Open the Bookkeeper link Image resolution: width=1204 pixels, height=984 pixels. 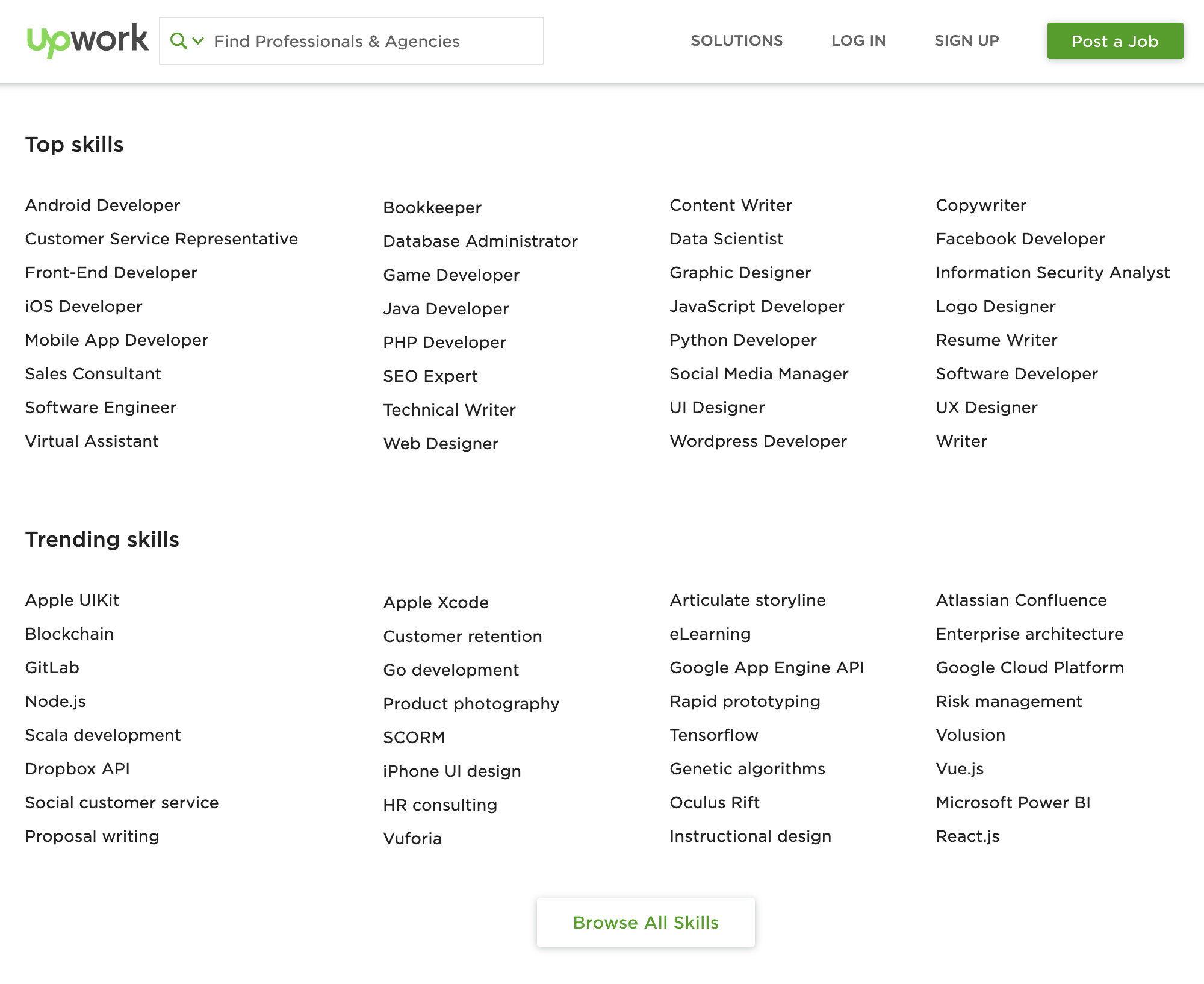click(432, 208)
